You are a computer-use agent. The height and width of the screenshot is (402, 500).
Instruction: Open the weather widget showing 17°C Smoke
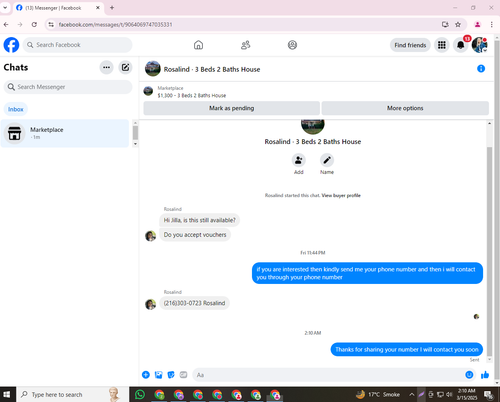tap(378, 394)
